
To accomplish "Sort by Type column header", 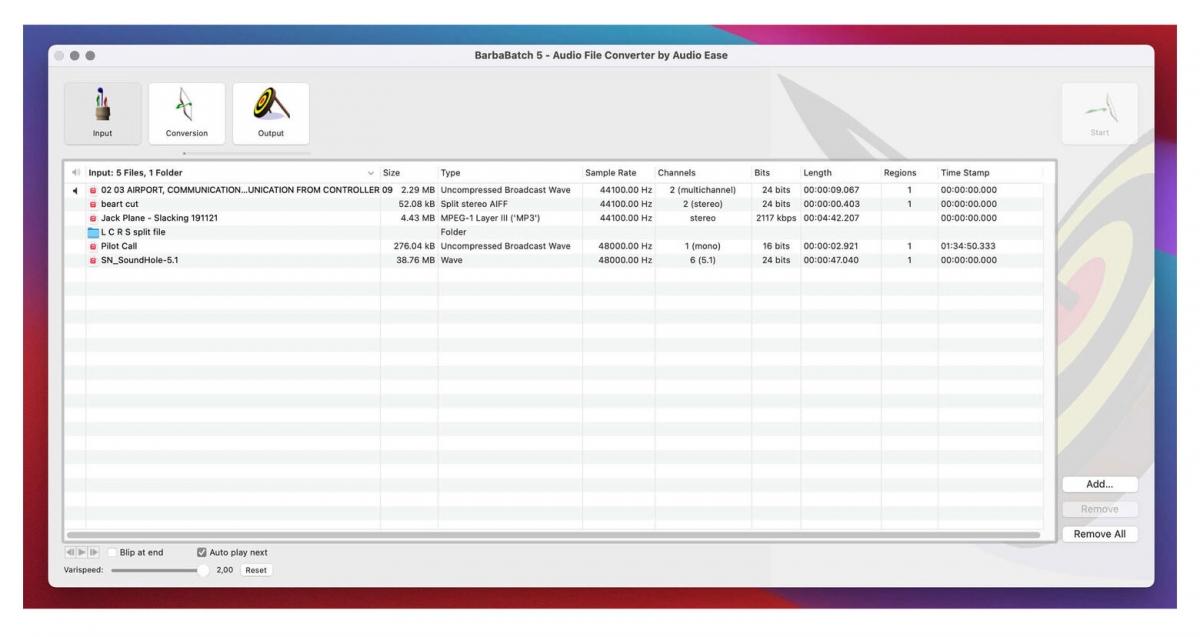I will (x=451, y=173).
